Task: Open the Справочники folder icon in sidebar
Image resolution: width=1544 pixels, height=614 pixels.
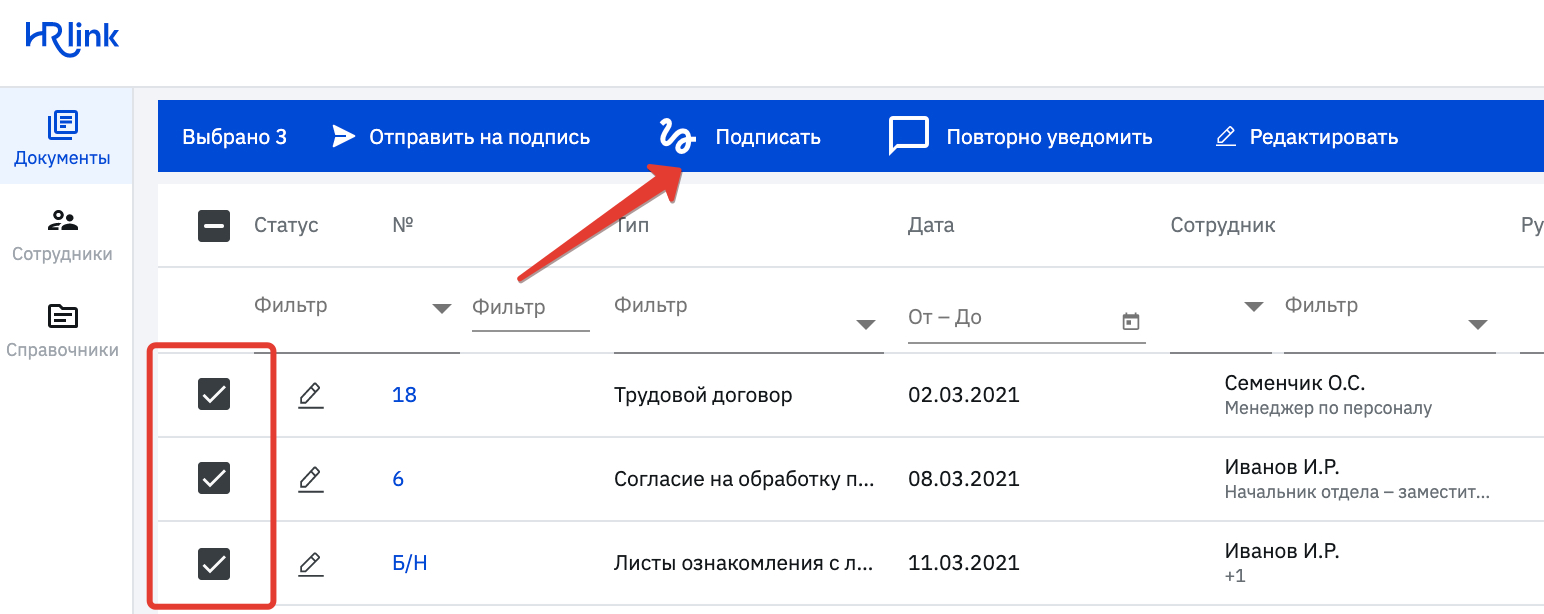Action: [62, 314]
